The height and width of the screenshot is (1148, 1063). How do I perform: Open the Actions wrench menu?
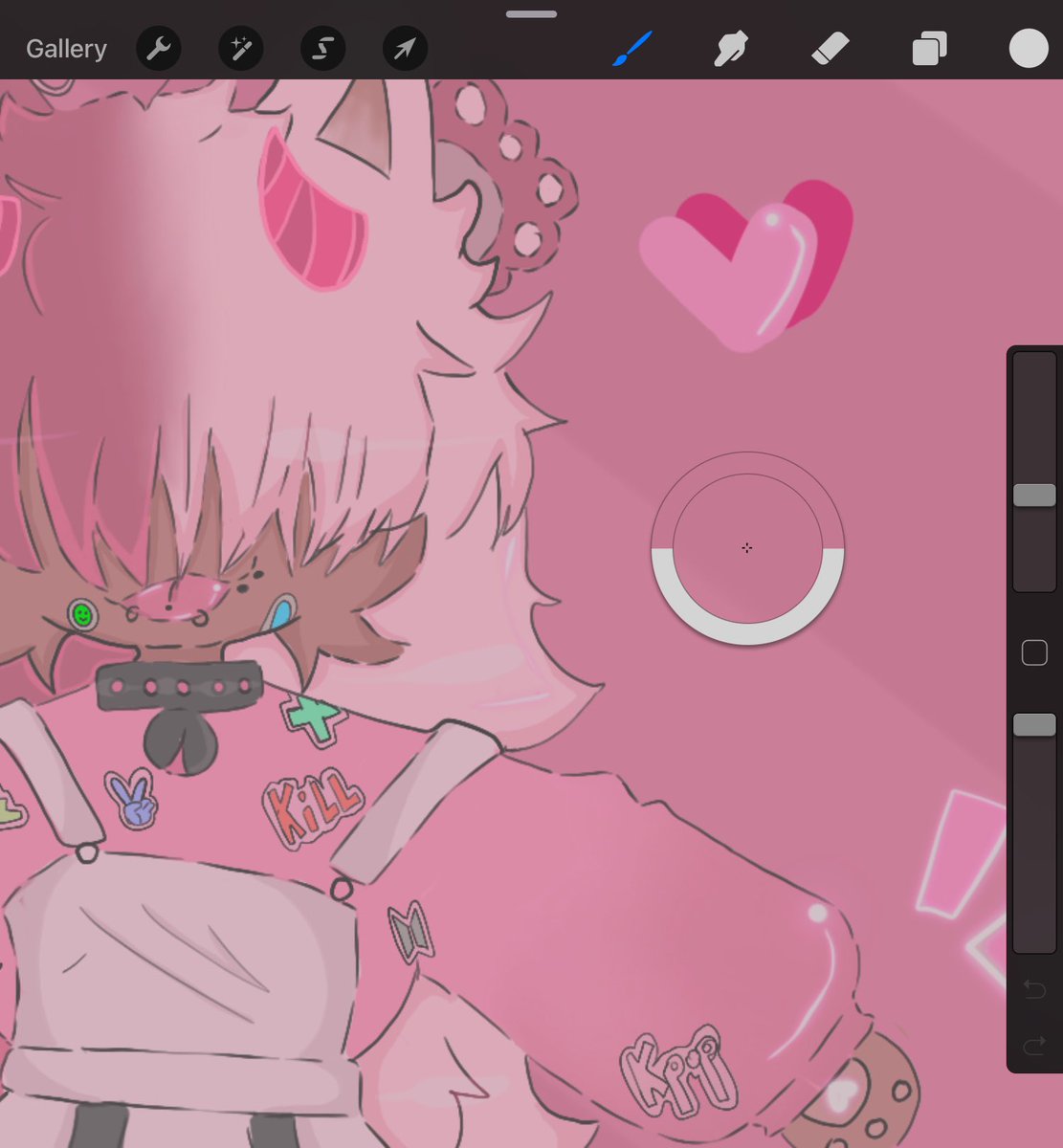point(159,49)
